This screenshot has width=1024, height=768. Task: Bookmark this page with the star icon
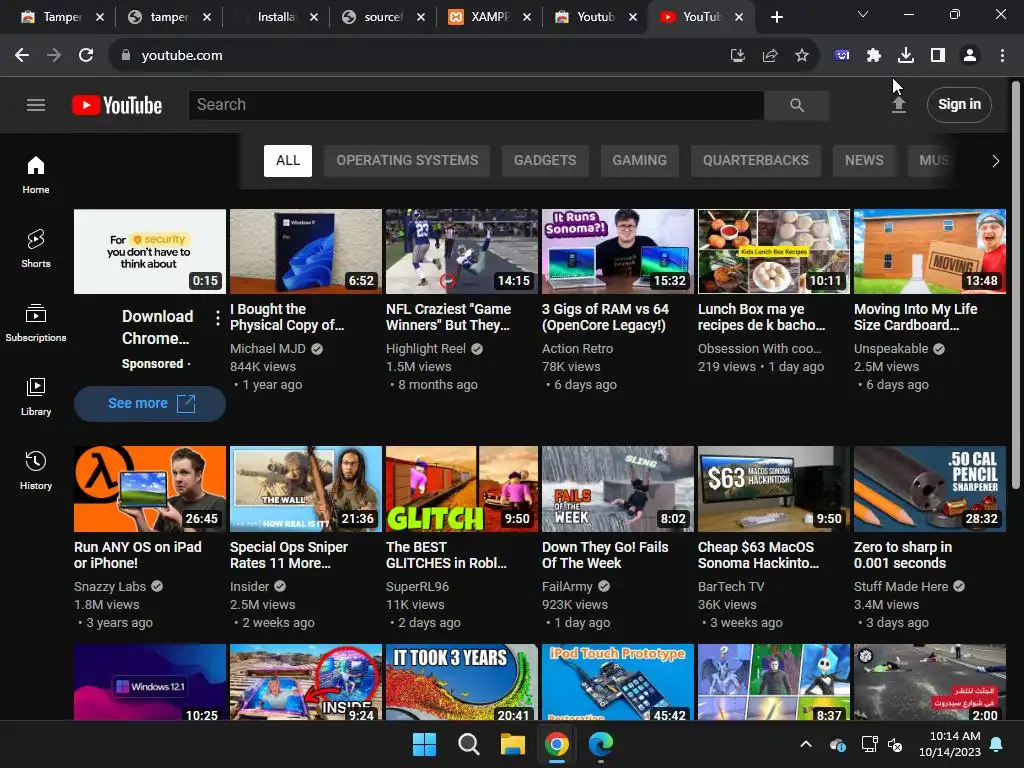click(x=802, y=56)
